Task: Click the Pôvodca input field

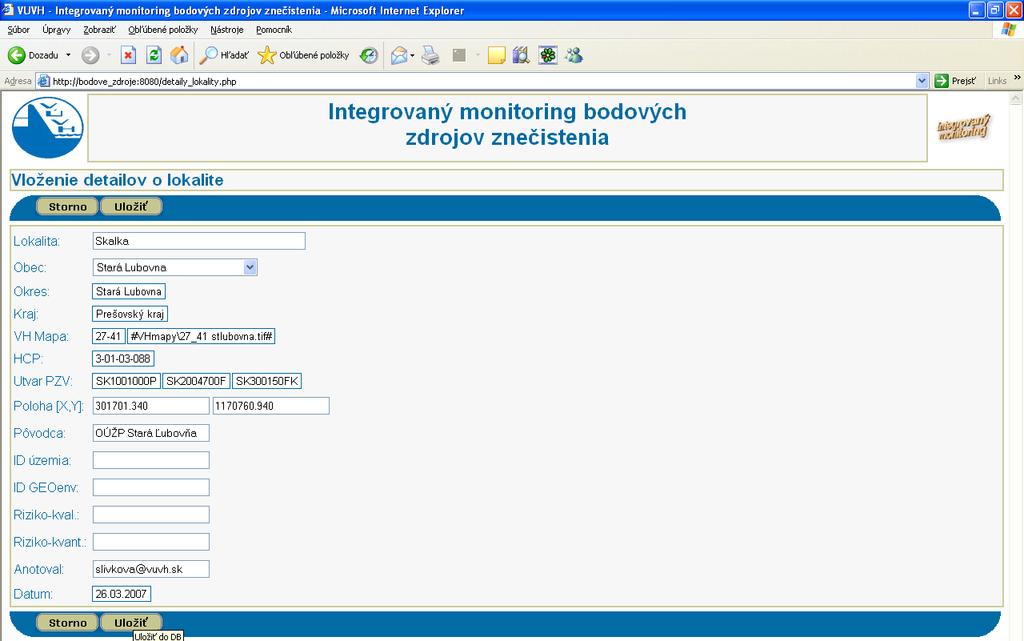Action: [151, 433]
